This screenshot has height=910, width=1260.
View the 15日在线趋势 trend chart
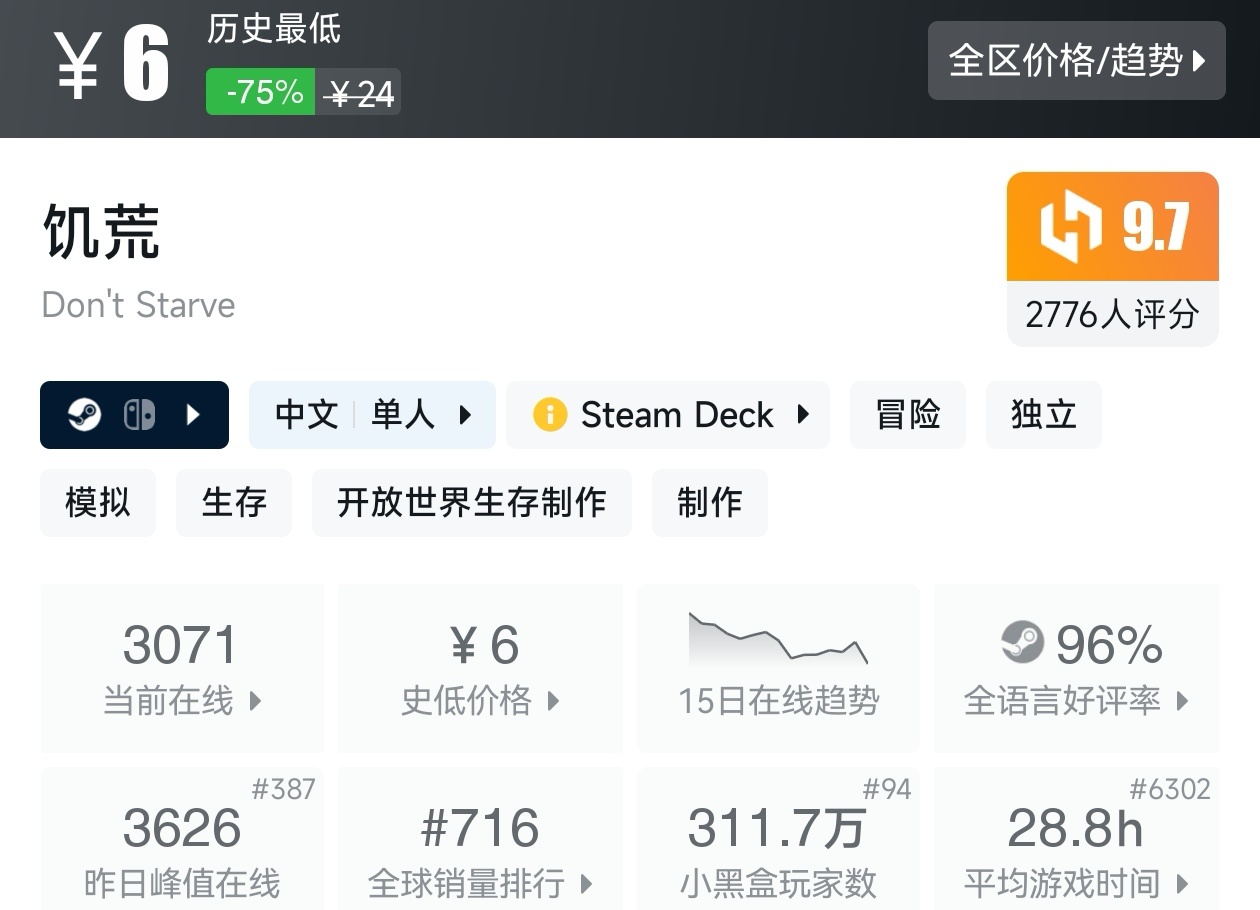[778, 668]
